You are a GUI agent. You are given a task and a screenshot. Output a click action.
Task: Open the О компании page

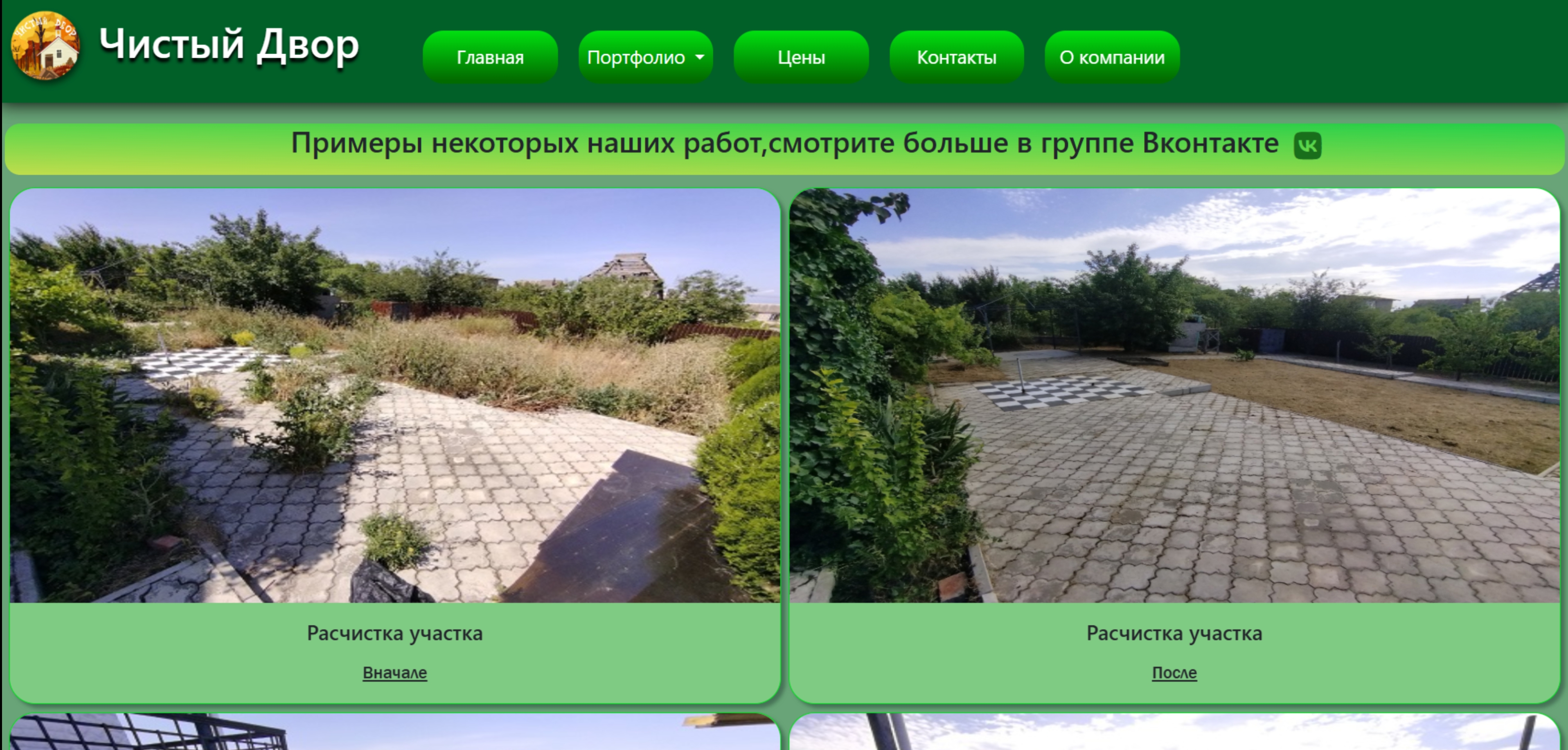coord(1112,57)
